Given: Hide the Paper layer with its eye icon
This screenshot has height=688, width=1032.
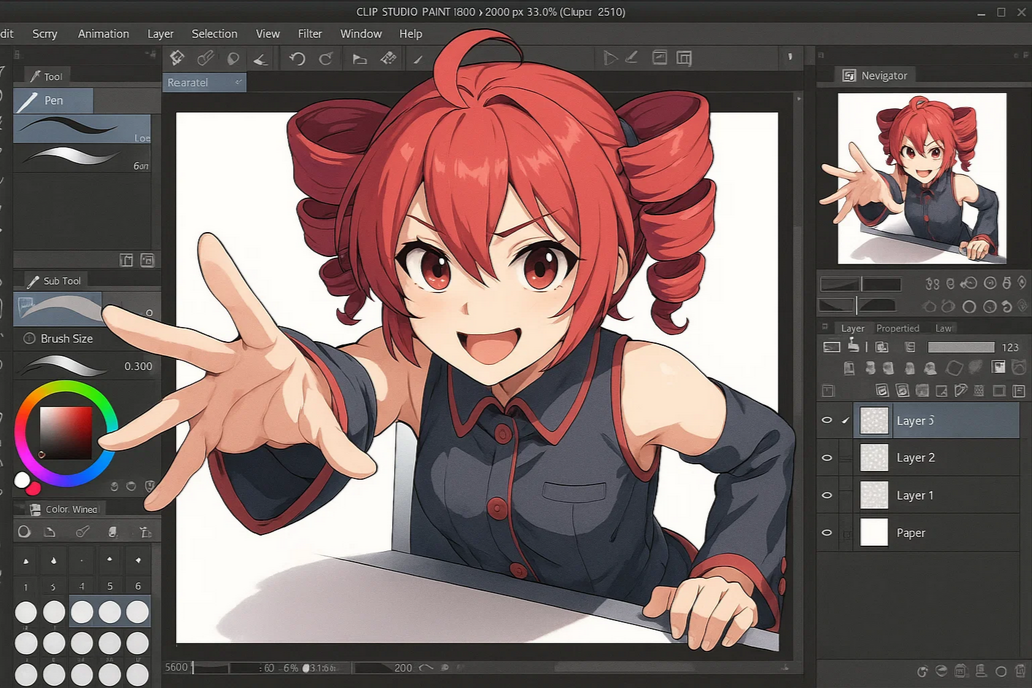Looking at the screenshot, I should tap(827, 533).
